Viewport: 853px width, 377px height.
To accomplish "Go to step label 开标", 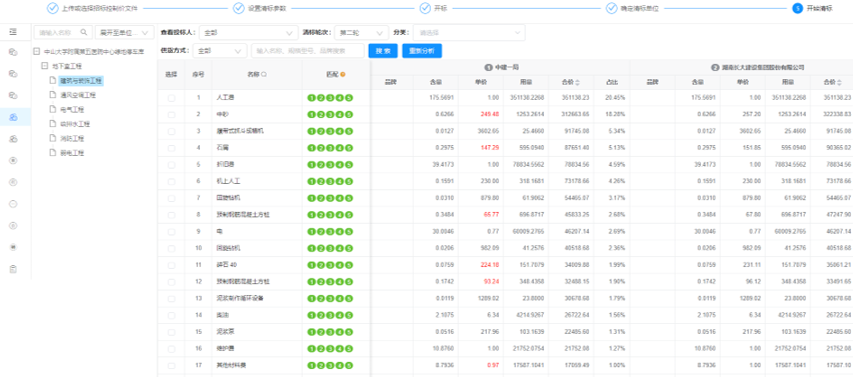I will click(441, 9).
